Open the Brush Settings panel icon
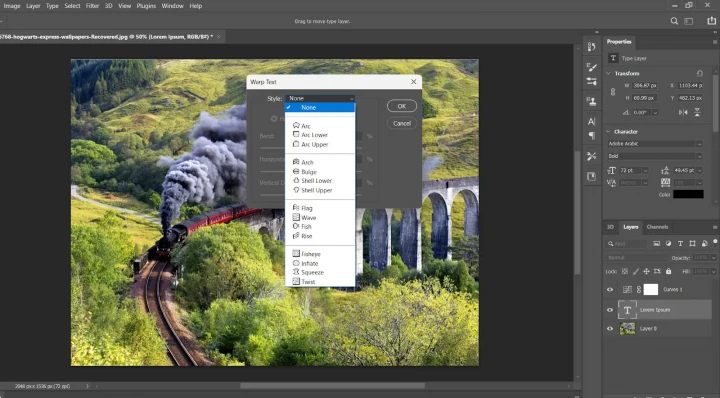 591,67
